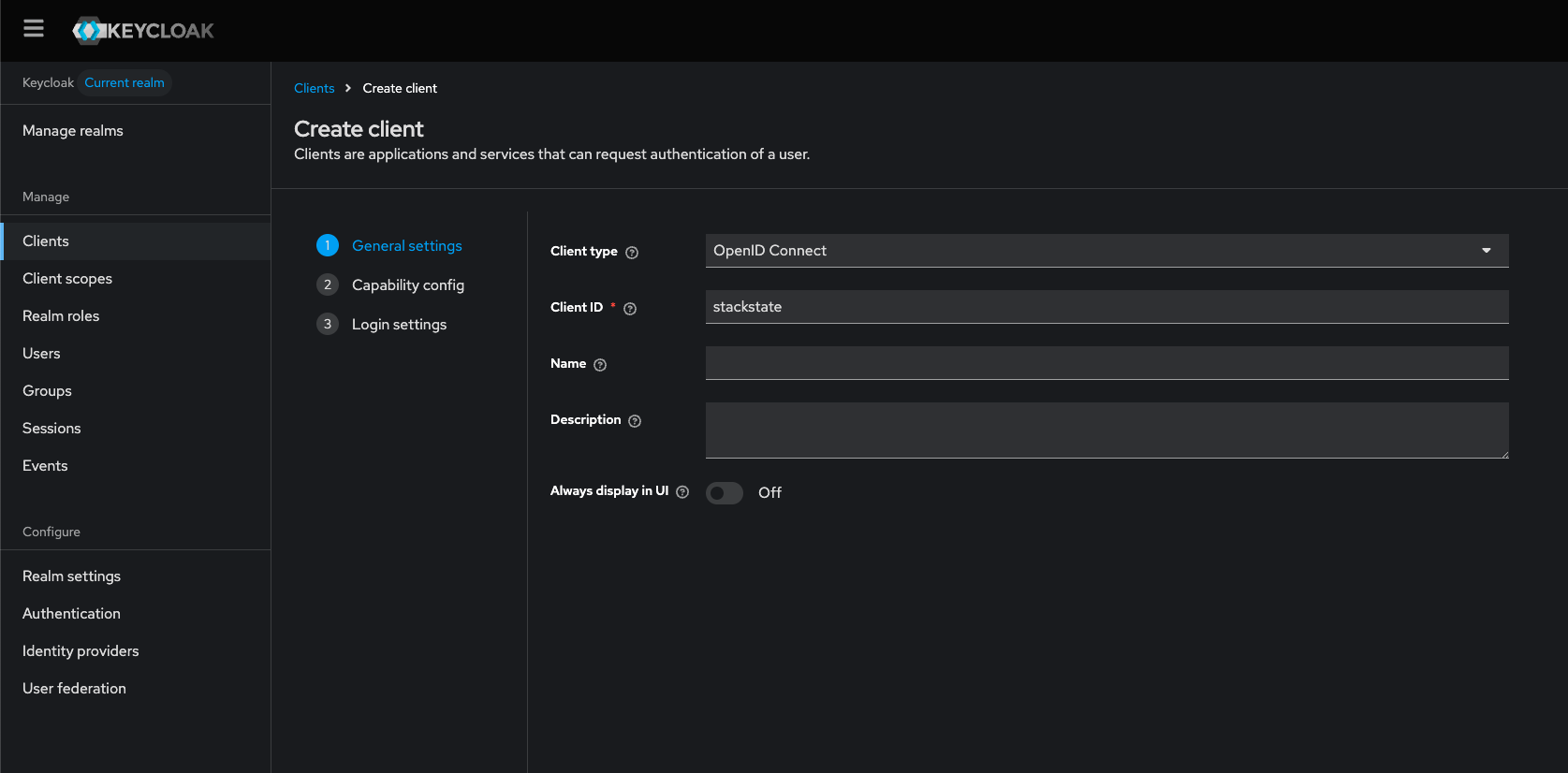Open the Client type help icon
The height and width of the screenshot is (773, 1568).
coord(632,252)
